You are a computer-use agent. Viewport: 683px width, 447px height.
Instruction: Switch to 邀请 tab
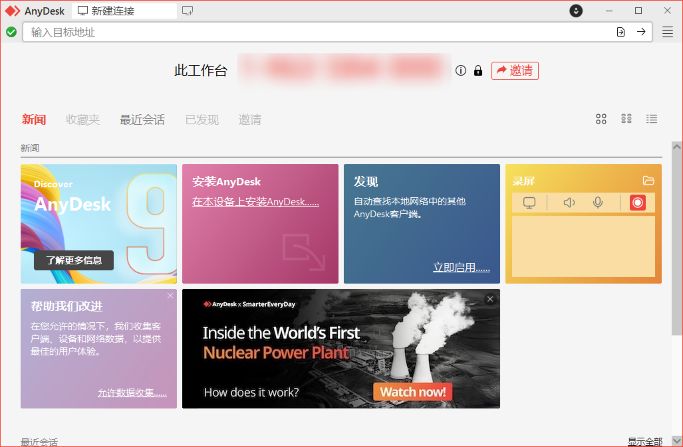coord(250,119)
